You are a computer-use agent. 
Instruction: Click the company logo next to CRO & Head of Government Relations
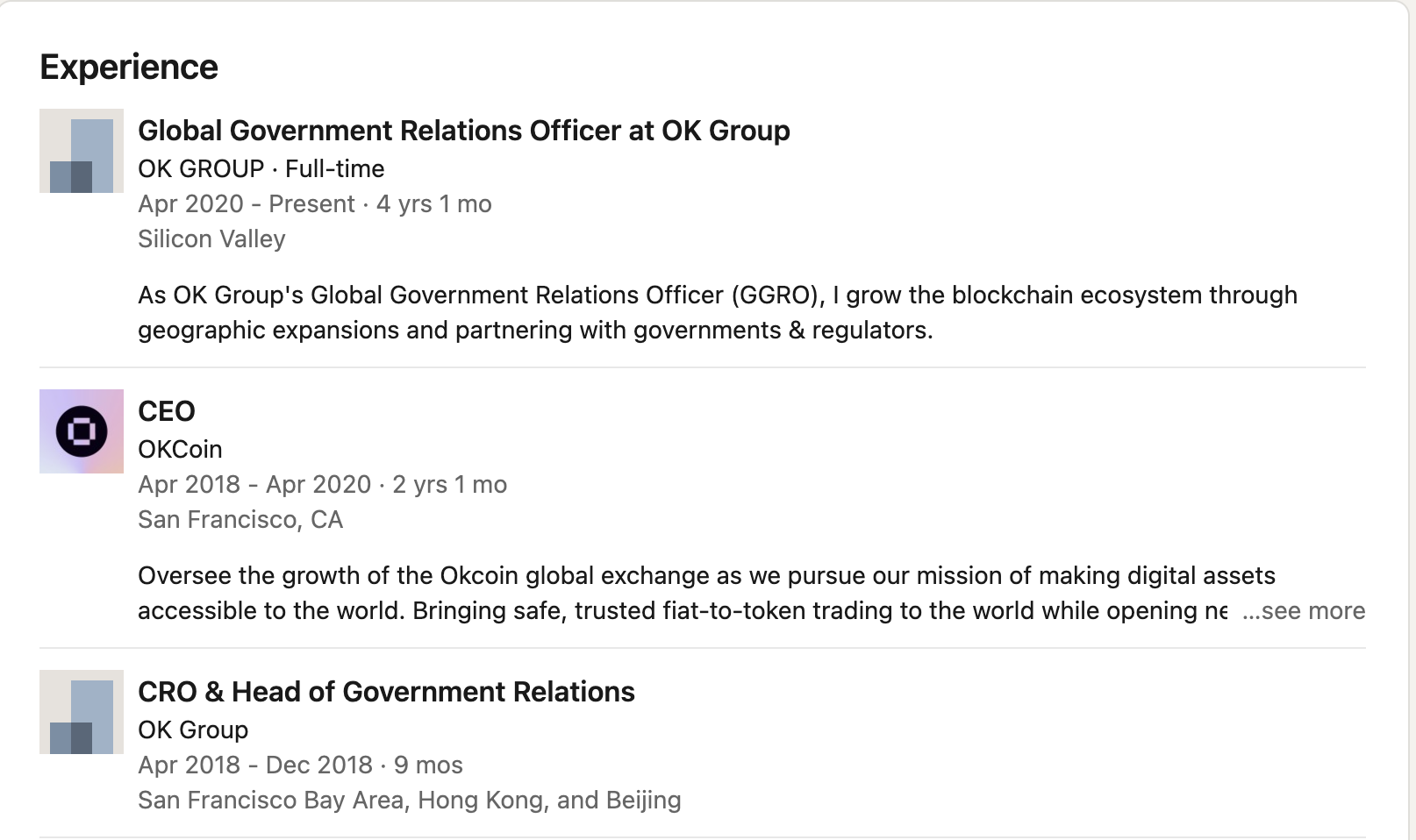point(82,712)
